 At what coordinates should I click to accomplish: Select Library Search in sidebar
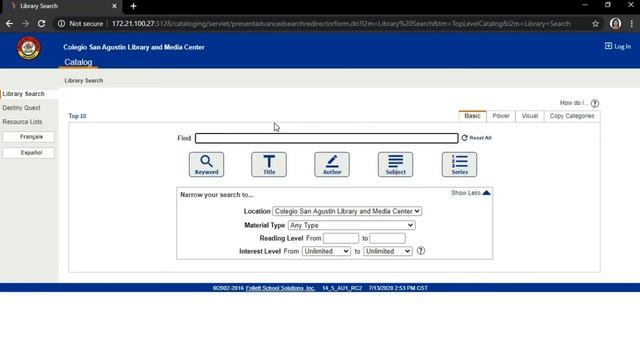[23, 94]
